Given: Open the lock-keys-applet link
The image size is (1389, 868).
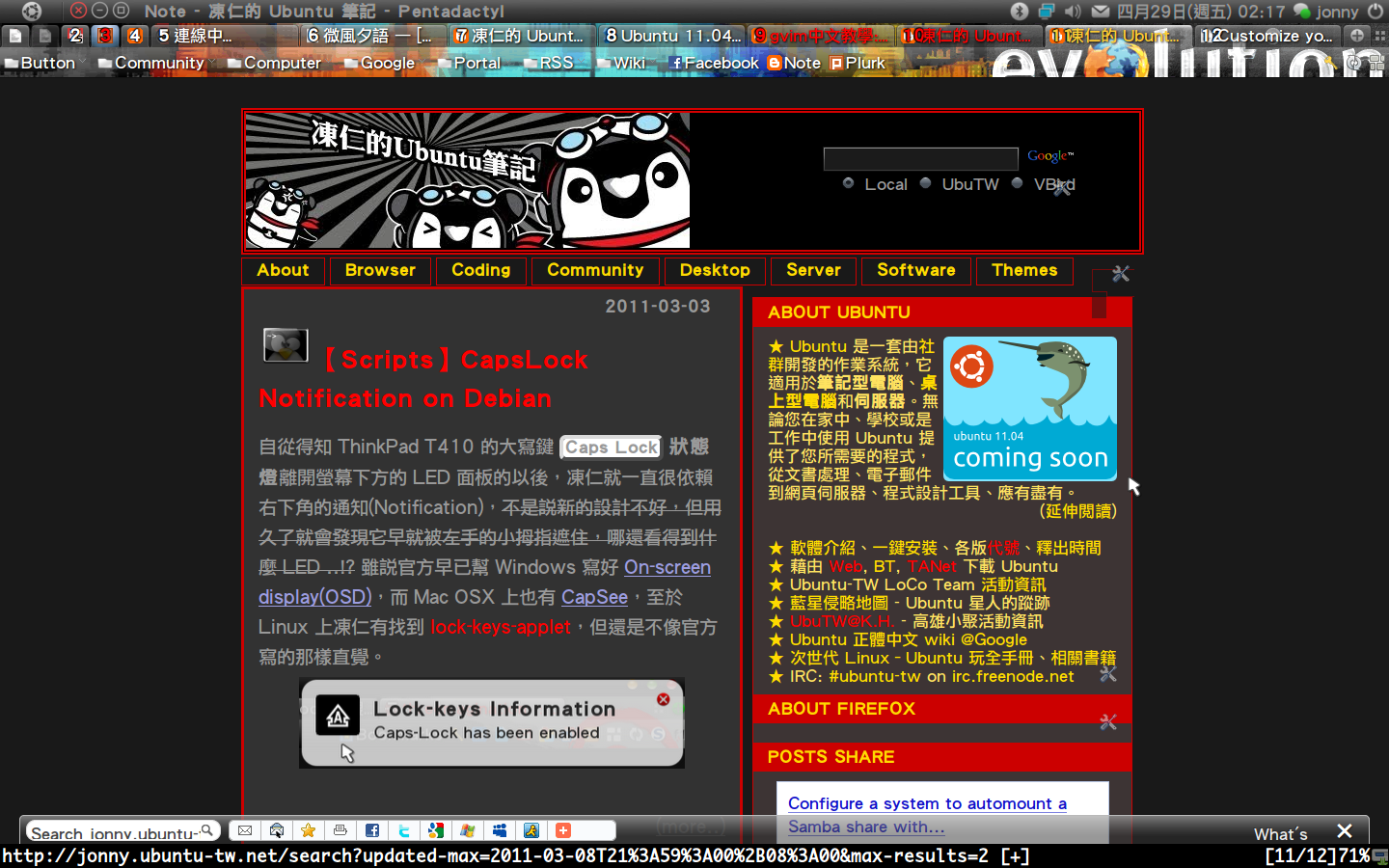Looking at the screenshot, I should click(501, 627).
